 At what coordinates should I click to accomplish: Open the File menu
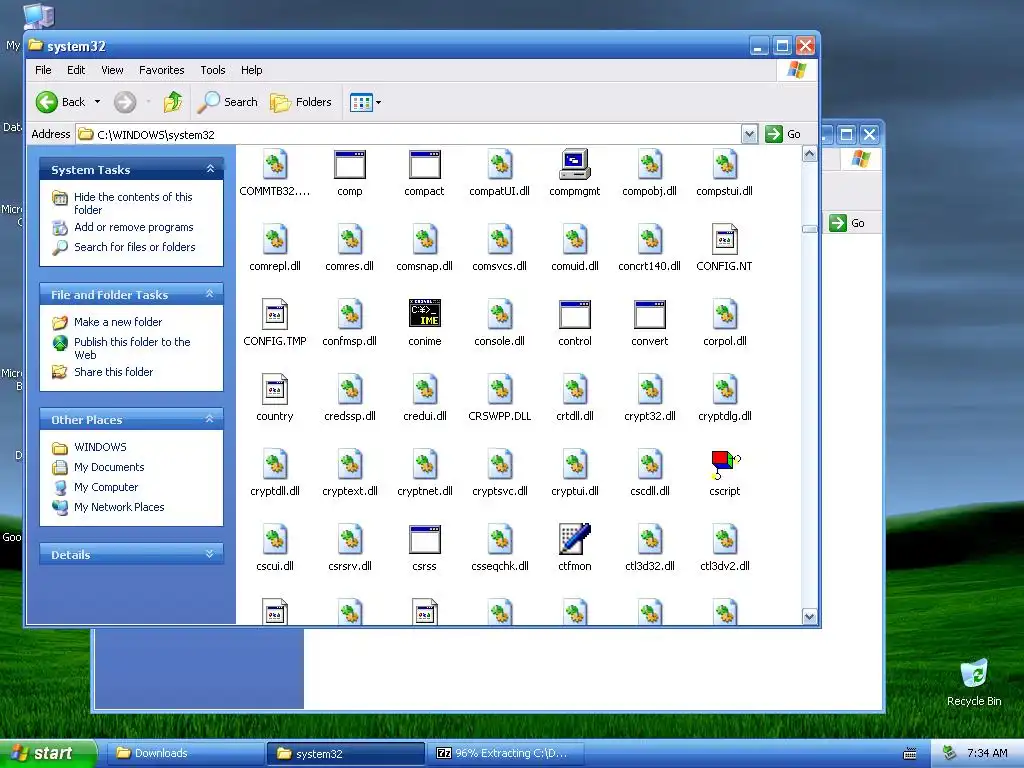pyautogui.click(x=43, y=70)
